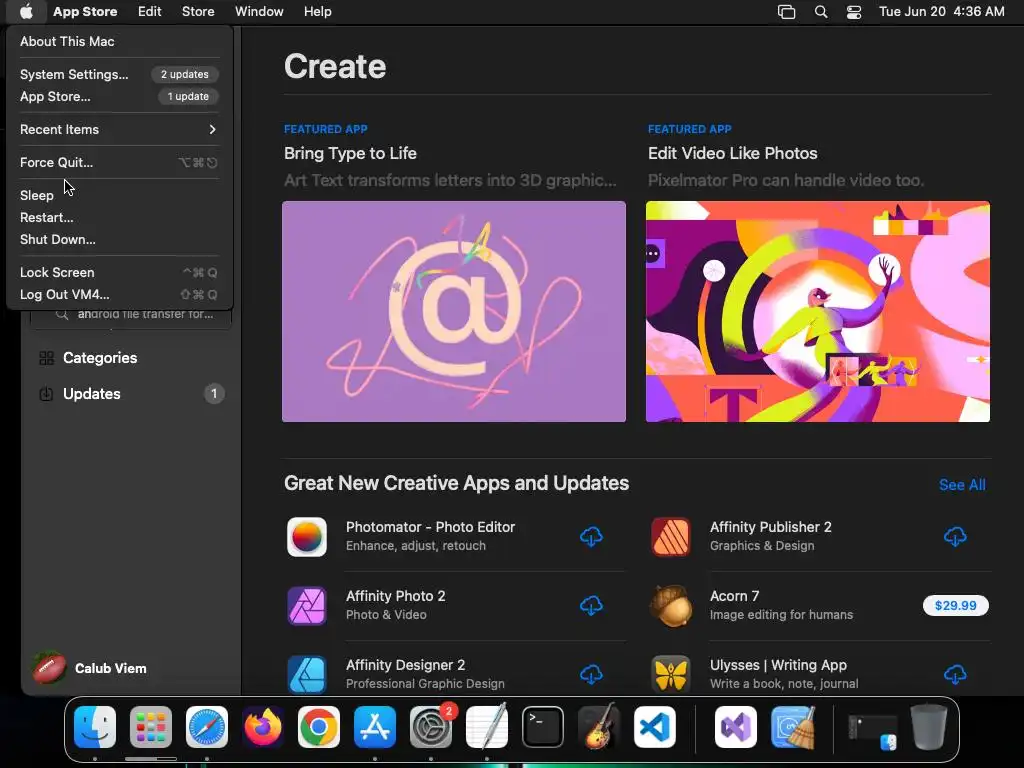The width and height of the screenshot is (1024, 768).
Task: Select Log Out VM4... entry
Action: coord(119,295)
